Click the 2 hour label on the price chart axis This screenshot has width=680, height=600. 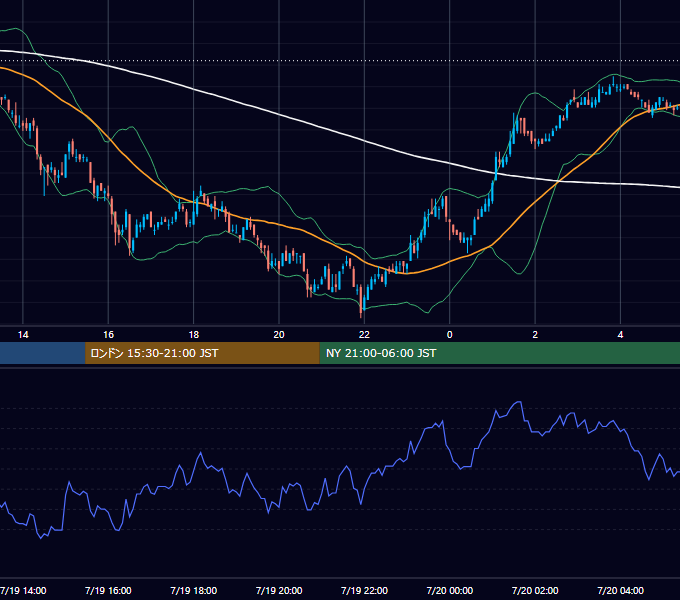click(x=535, y=335)
